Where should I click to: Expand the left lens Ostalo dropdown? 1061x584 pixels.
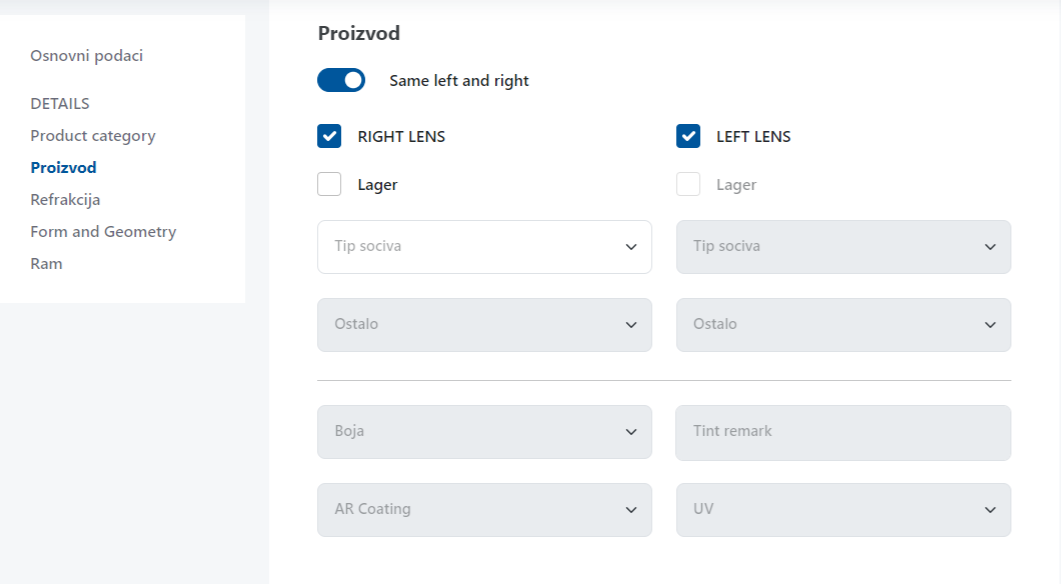point(843,324)
